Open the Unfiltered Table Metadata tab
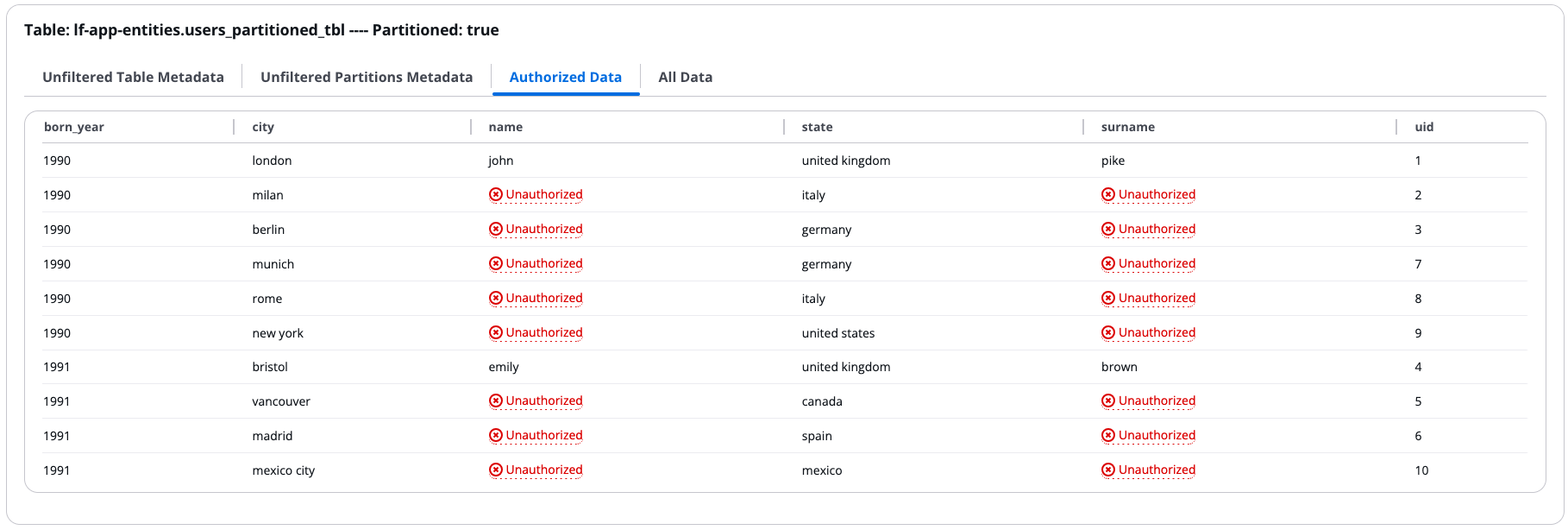The image size is (1568, 530). [x=134, y=77]
